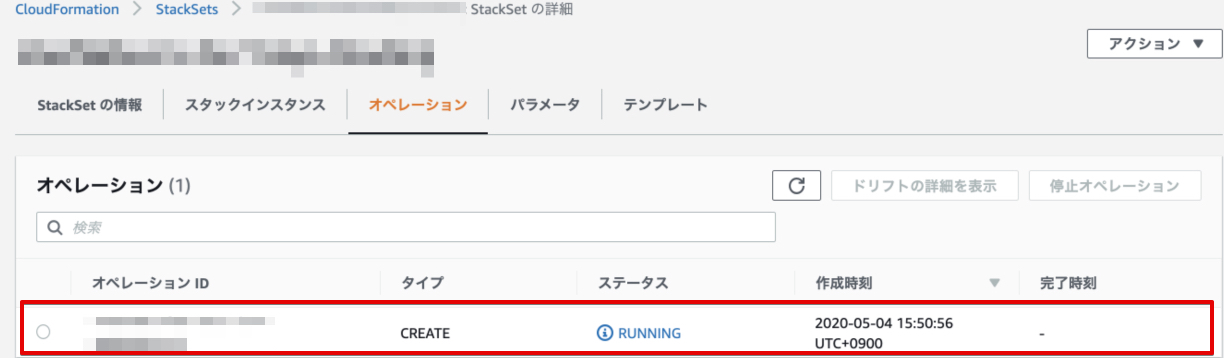Sort by オペレーション ID column header
Image resolution: width=1224 pixels, height=360 pixels.
150,283
